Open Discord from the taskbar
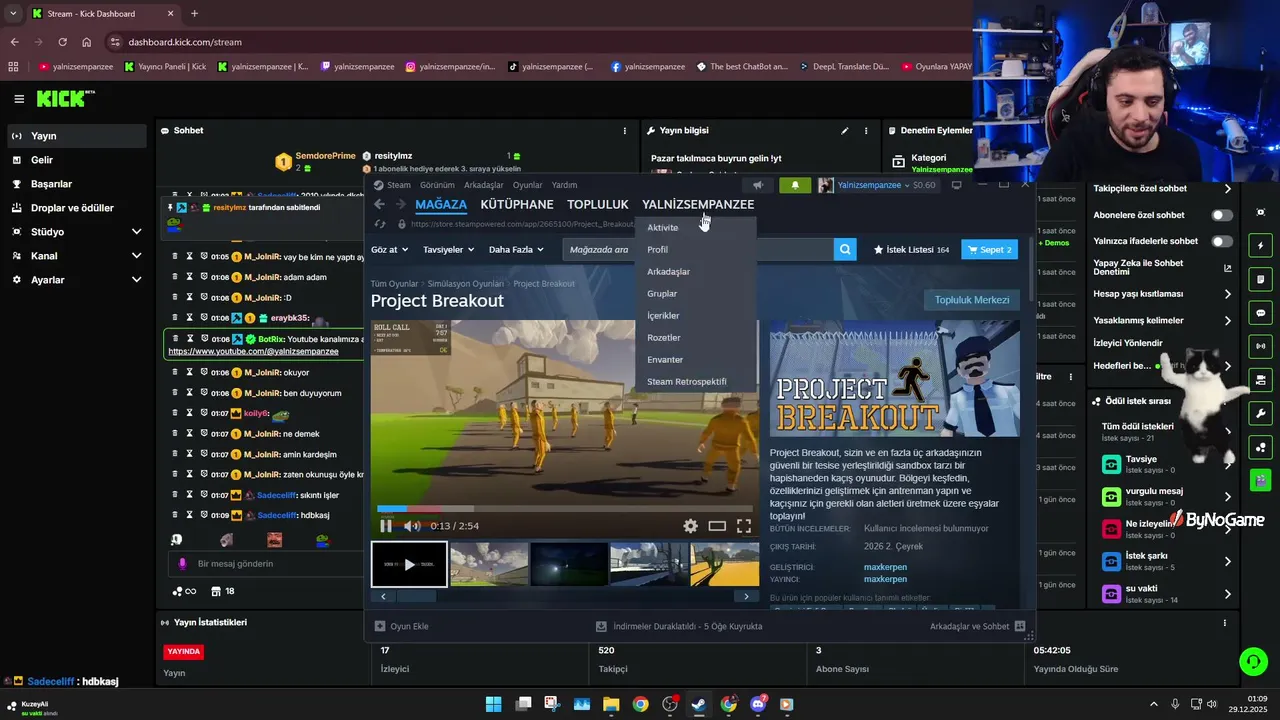The height and width of the screenshot is (720, 1280). pos(757,704)
